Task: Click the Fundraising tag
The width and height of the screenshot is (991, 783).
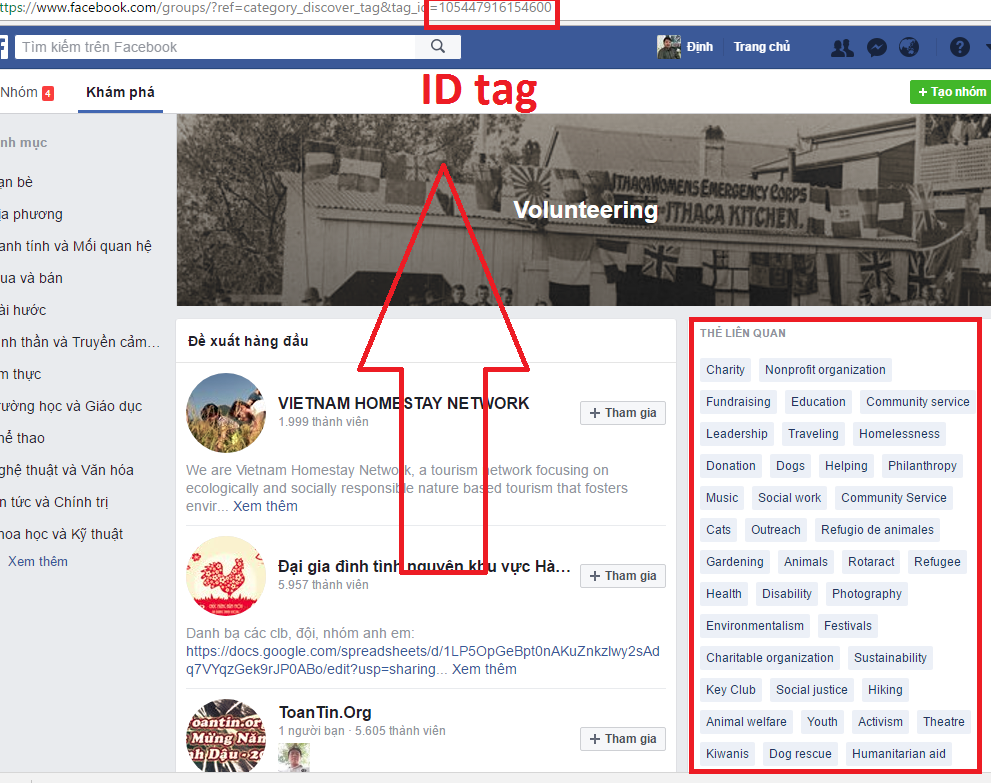Action: coord(738,402)
